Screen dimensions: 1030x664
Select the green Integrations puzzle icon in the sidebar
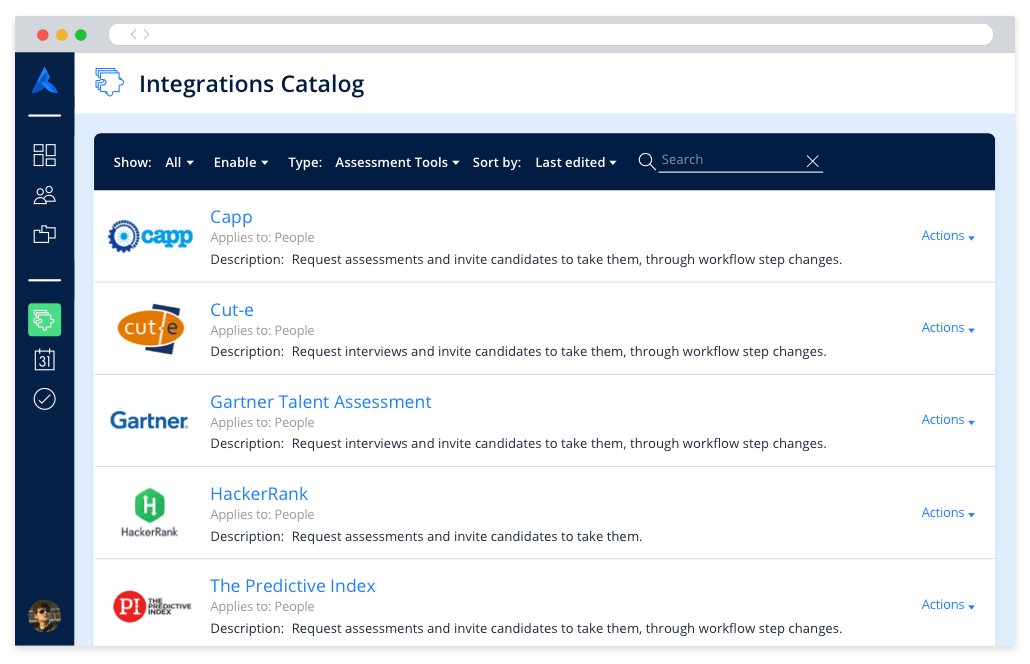[45, 320]
